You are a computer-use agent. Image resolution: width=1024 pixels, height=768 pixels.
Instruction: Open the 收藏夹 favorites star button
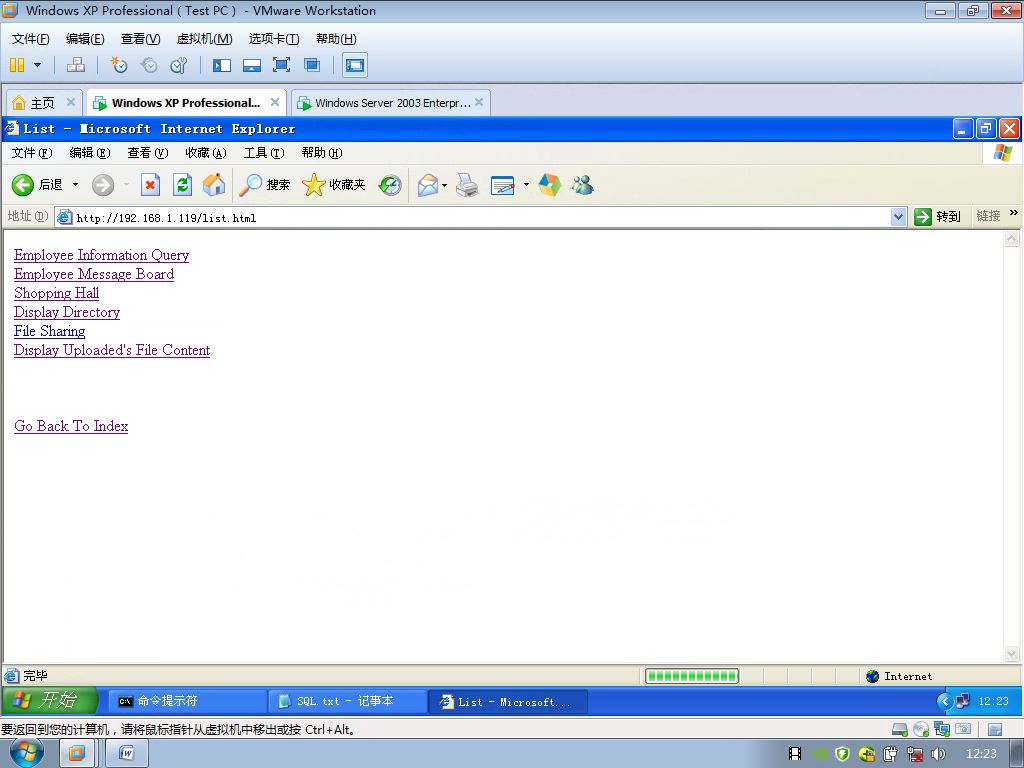334,185
